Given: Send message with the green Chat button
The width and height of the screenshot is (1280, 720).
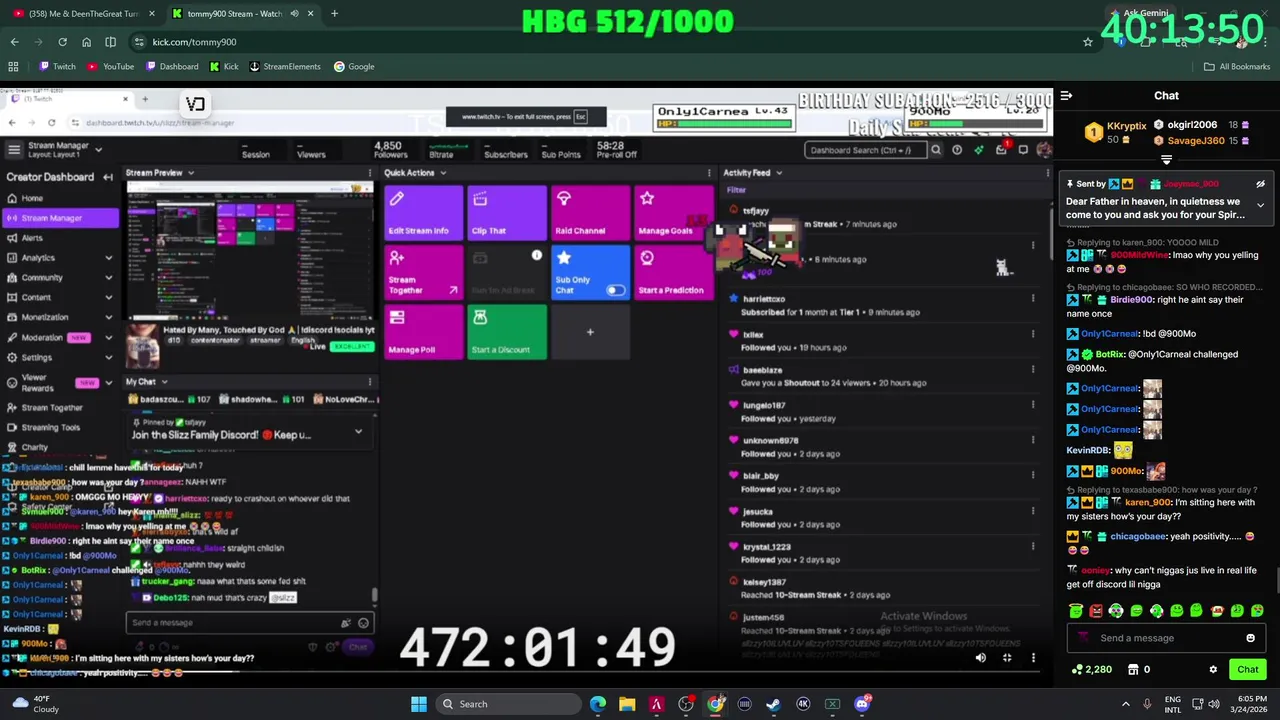Looking at the screenshot, I should tap(1248, 669).
